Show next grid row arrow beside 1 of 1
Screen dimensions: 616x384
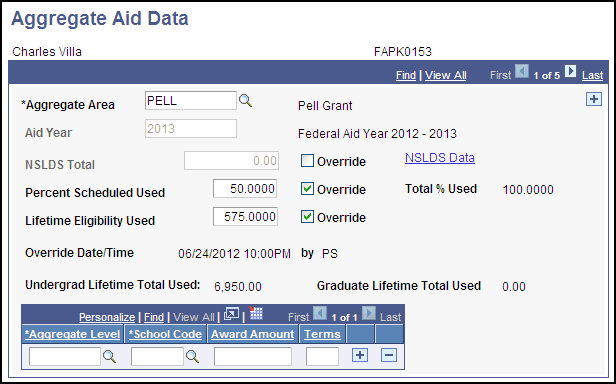(x=369, y=314)
